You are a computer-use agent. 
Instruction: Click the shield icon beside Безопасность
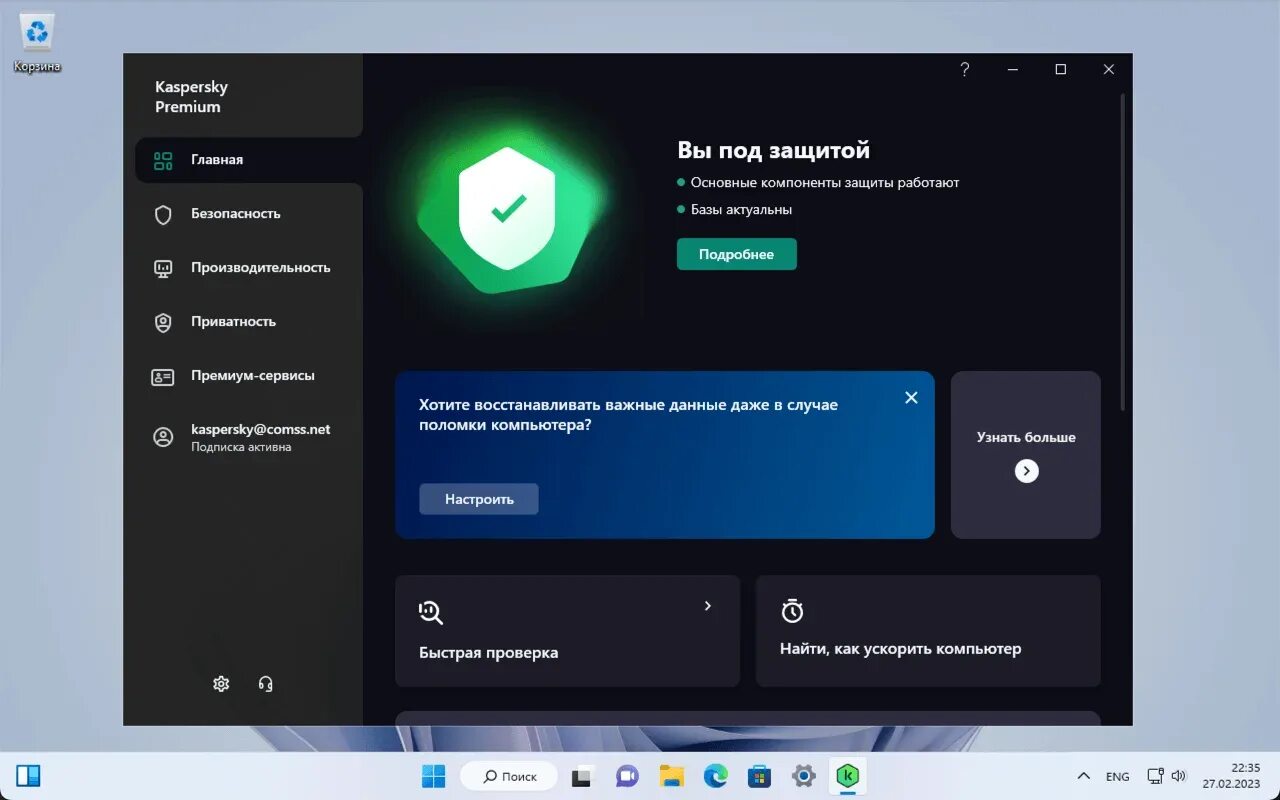tap(163, 214)
